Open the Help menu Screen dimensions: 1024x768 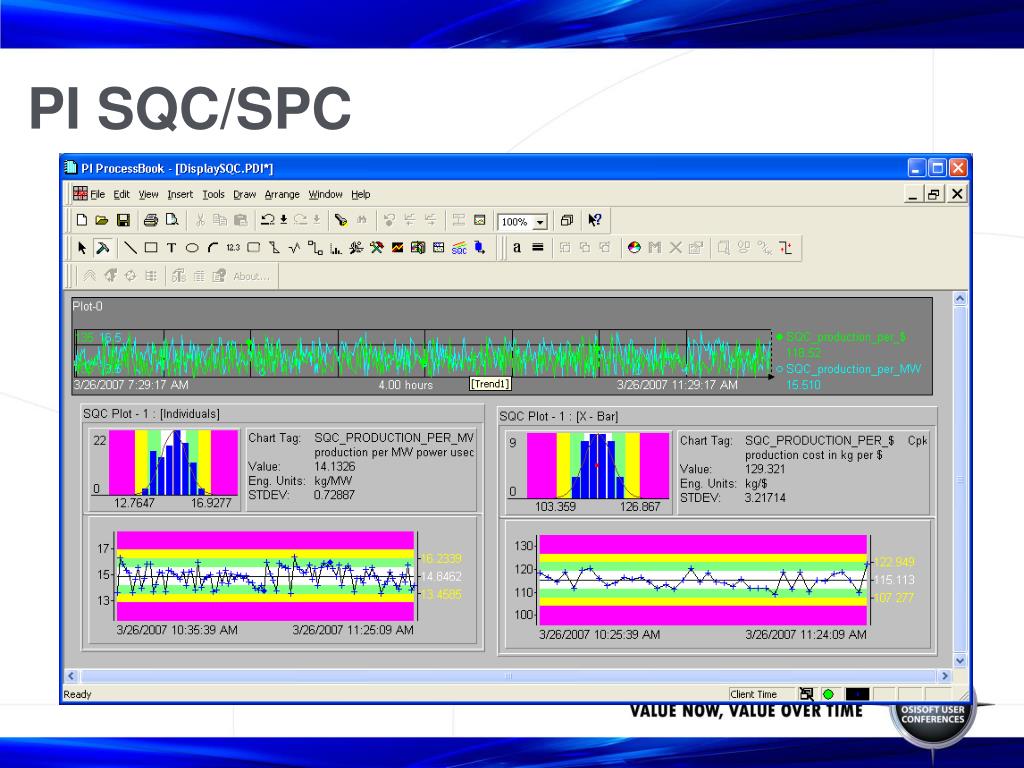(x=361, y=194)
